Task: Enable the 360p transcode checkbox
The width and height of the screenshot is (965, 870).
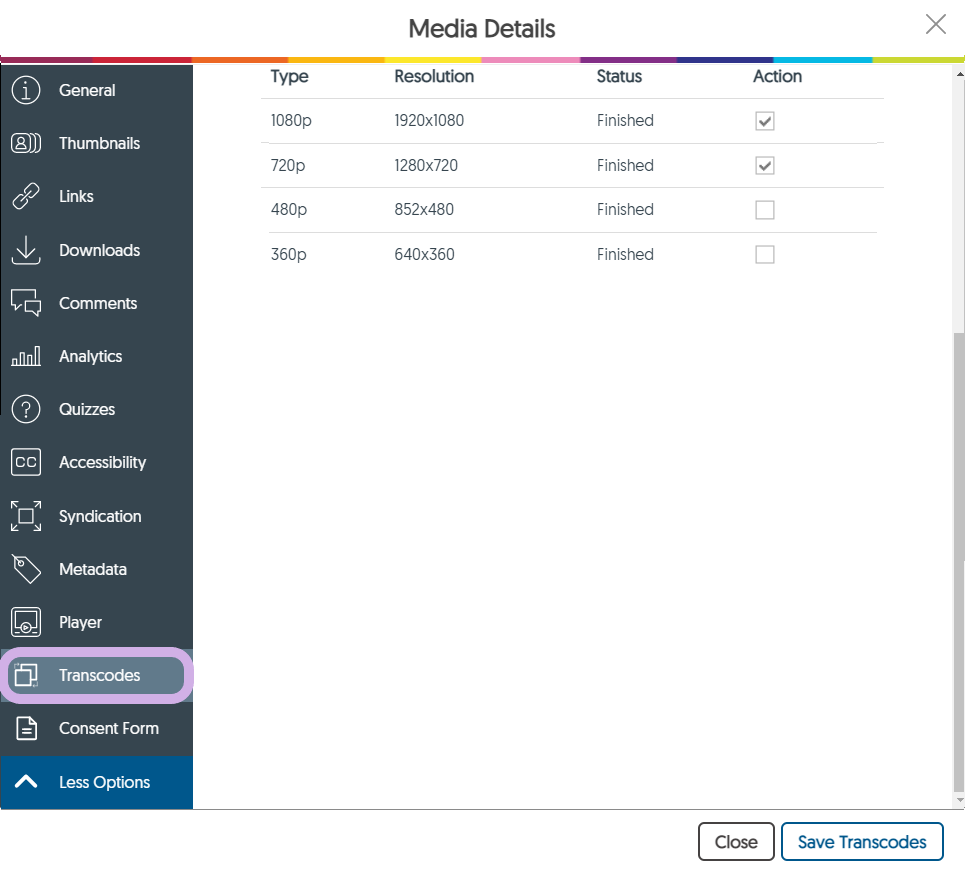Action: pos(764,254)
